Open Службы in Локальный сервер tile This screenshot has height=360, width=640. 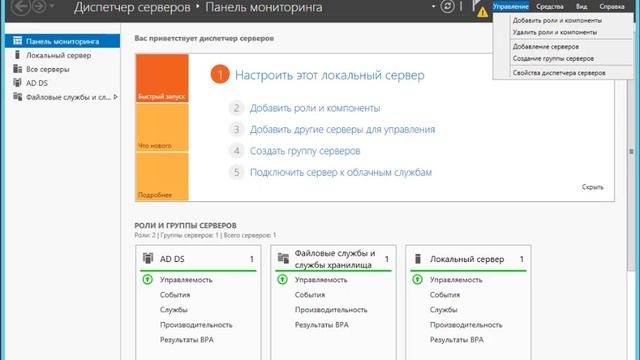point(444,310)
